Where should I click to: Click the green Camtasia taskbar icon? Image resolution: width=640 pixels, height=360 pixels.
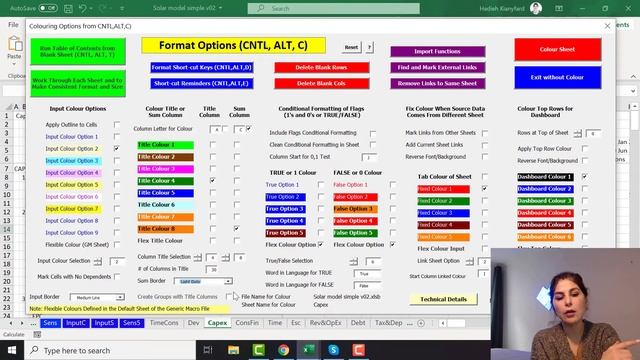[x=258, y=350]
